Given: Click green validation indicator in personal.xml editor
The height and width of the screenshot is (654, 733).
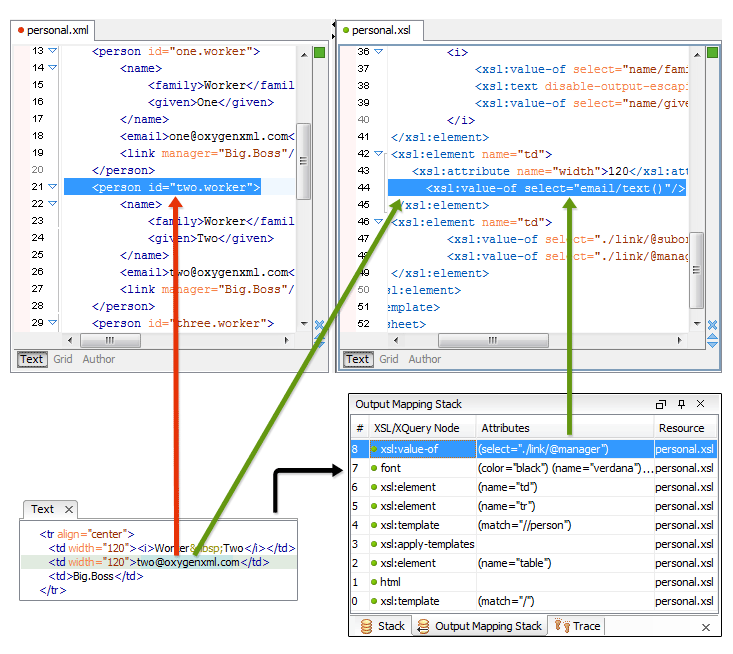Looking at the screenshot, I should coord(319,52).
